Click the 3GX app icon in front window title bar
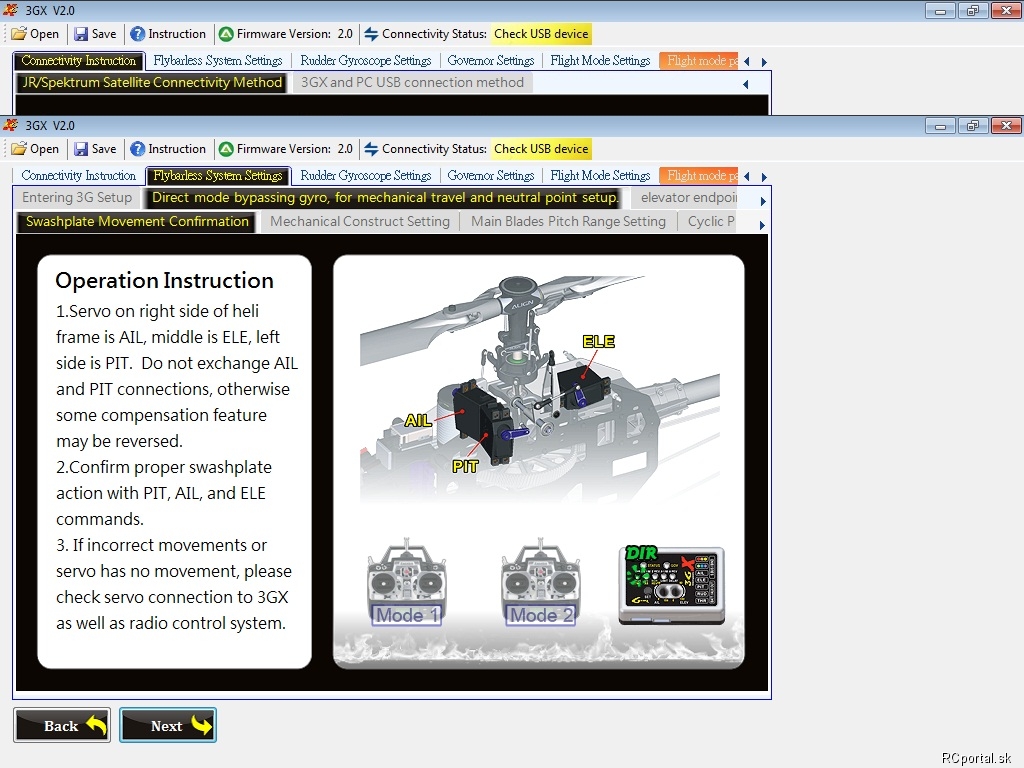 [x=11, y=125]
